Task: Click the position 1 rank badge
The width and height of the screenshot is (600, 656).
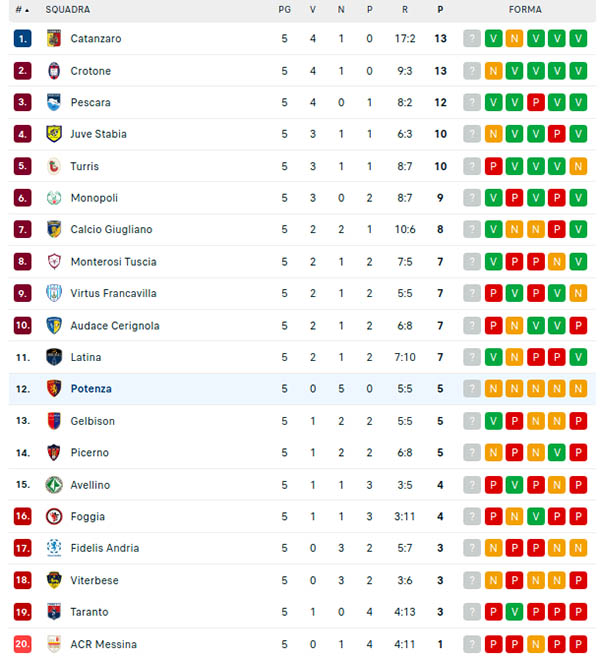Action: point(23,39)
